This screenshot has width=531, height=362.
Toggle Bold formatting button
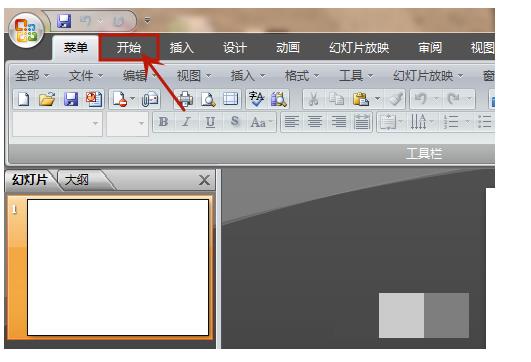click(164, 122)
